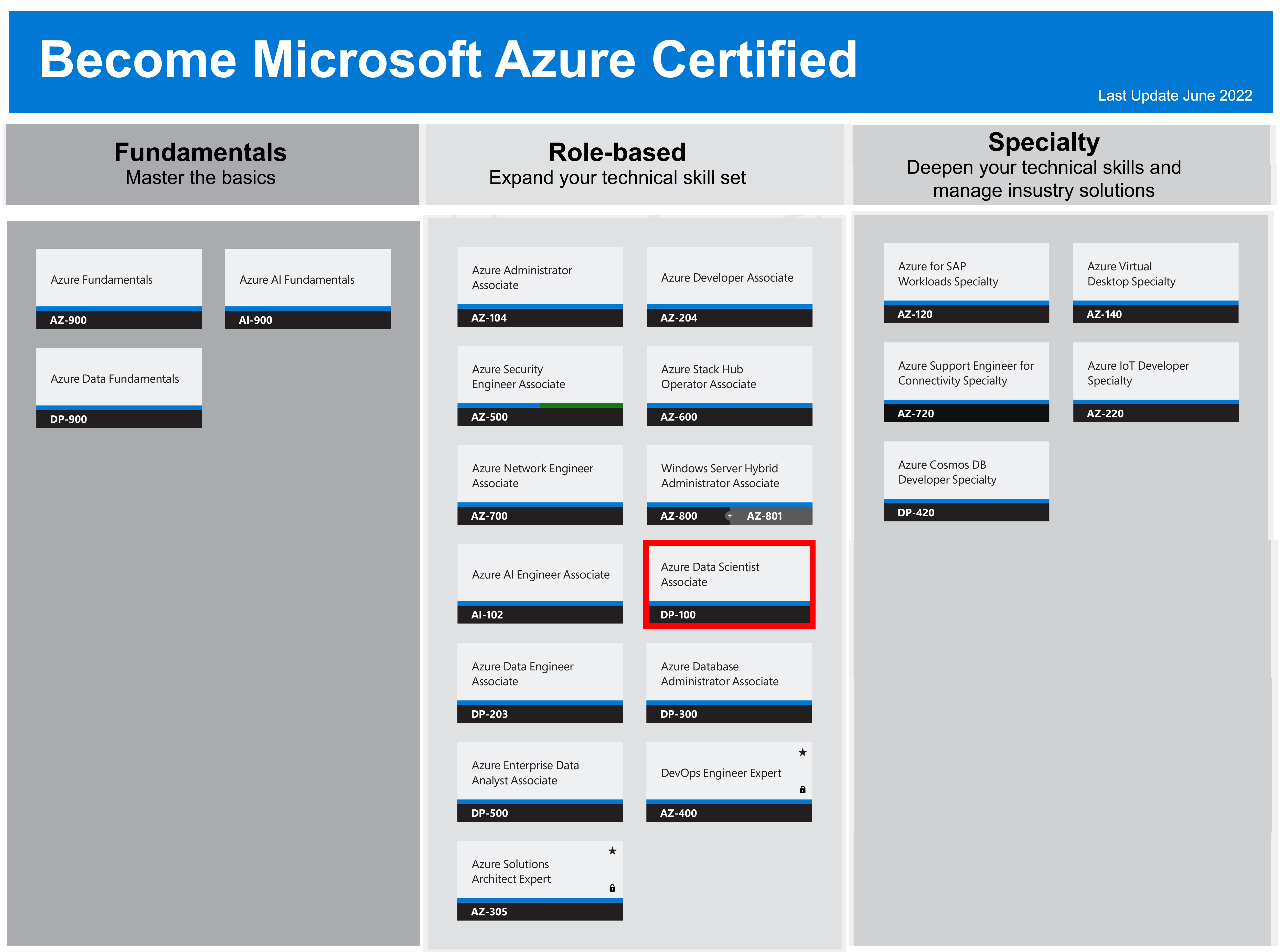Screen dimensions: 1284x952
Task: Click the lock icon on DevOps Engineer Expert
Action: pyautogui.click(x=802, y=789)
